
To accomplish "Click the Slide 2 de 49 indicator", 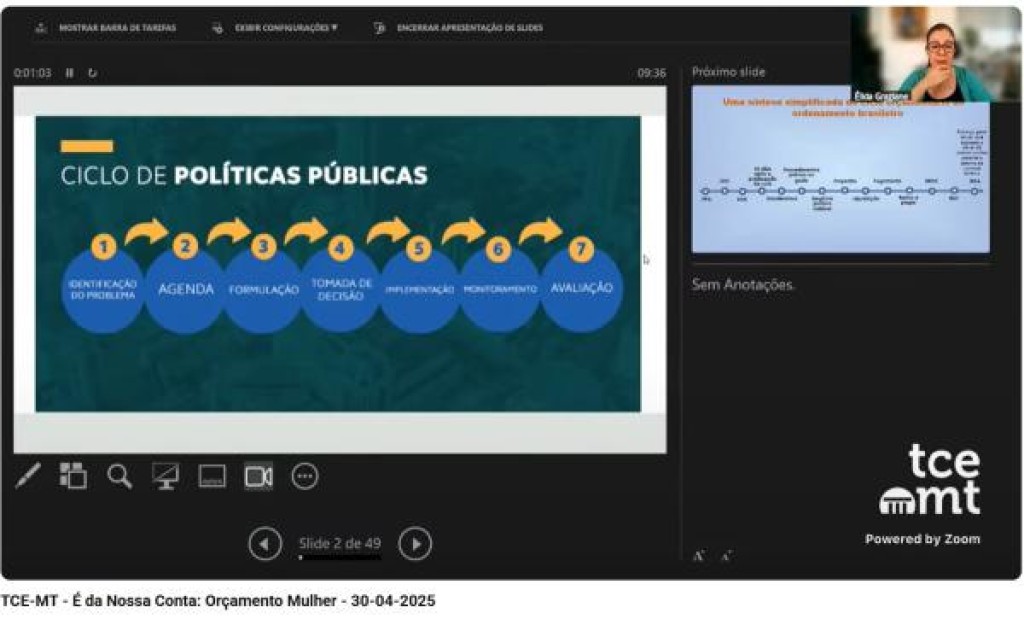I will (x=340, y=543).
